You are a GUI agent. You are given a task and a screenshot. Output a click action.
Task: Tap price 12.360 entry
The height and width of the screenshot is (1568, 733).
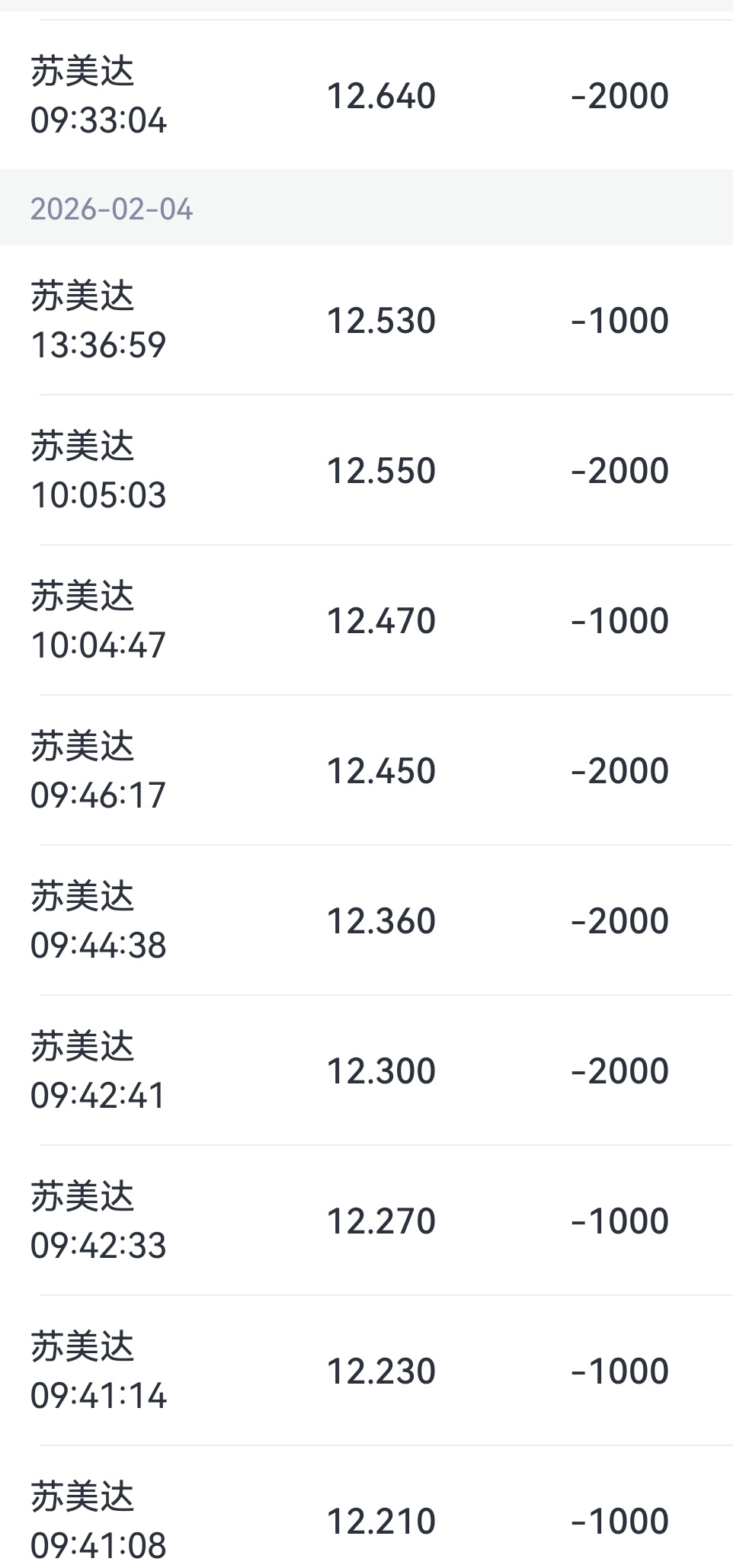381,921
